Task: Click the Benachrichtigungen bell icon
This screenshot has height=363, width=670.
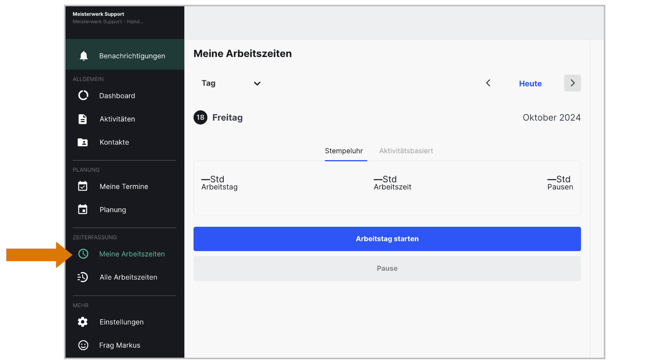Action: pyautogui.click(x=83, y=56)
